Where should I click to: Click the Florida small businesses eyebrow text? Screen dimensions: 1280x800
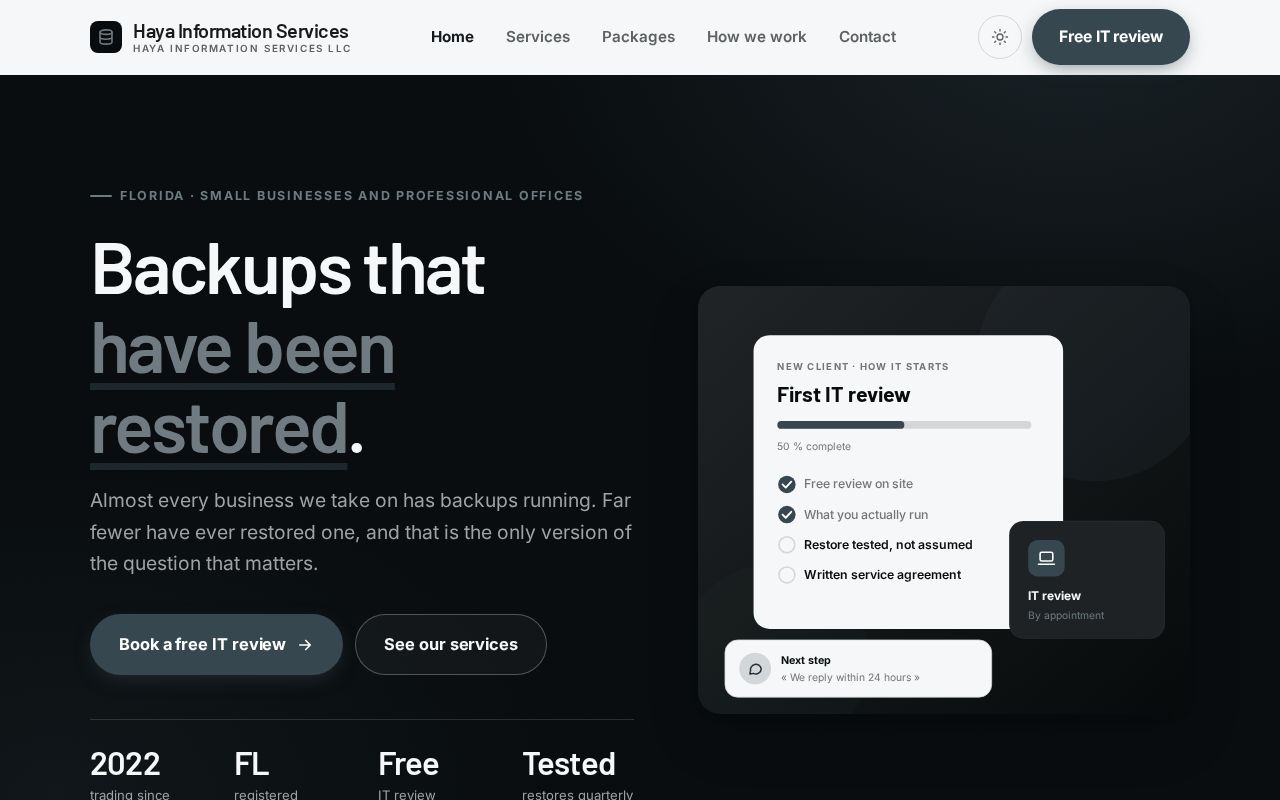(x=352, y=196)
